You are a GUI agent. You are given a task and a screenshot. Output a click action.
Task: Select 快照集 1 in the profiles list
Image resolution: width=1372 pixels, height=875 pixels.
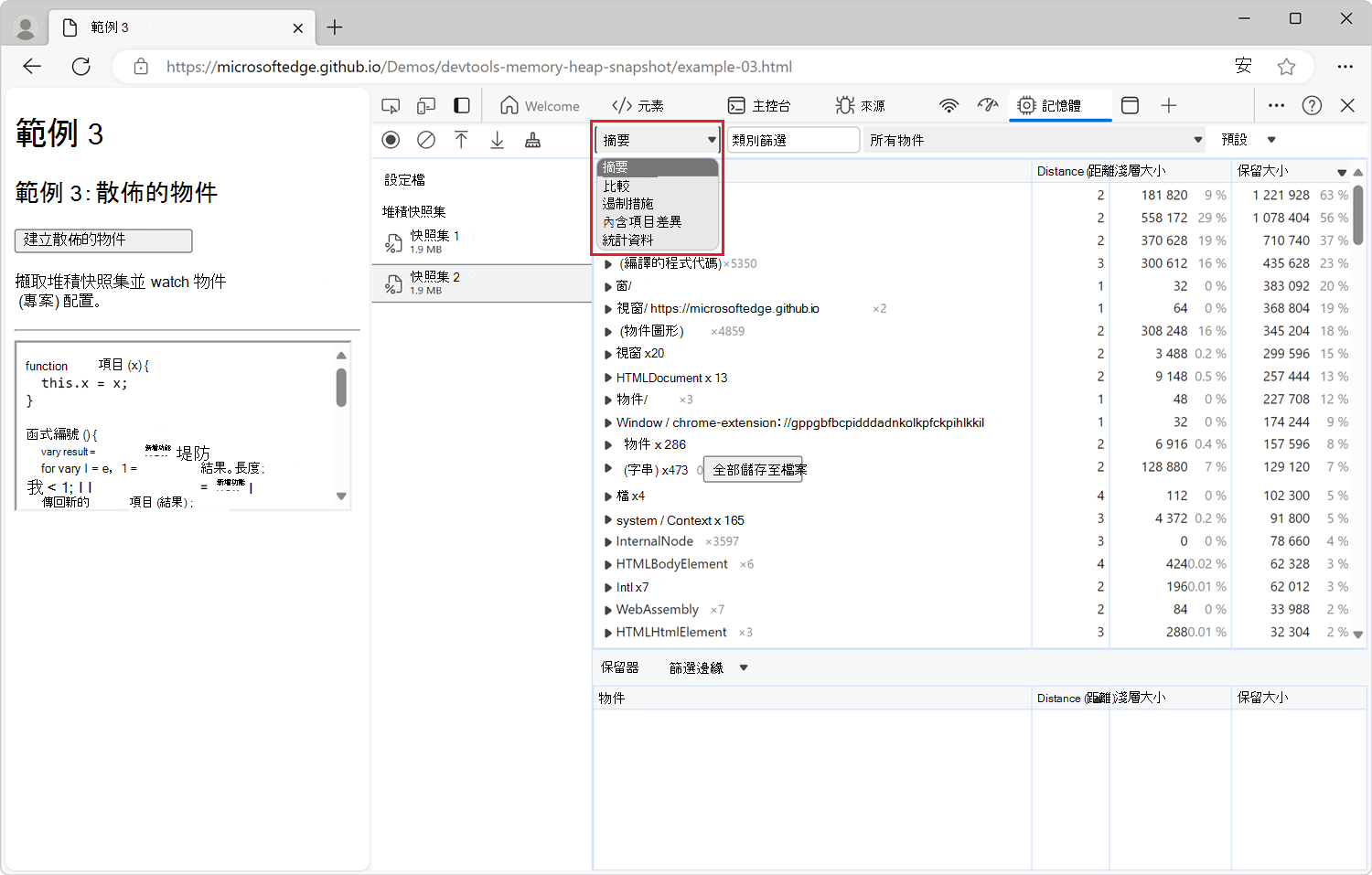tap(482, 241)
